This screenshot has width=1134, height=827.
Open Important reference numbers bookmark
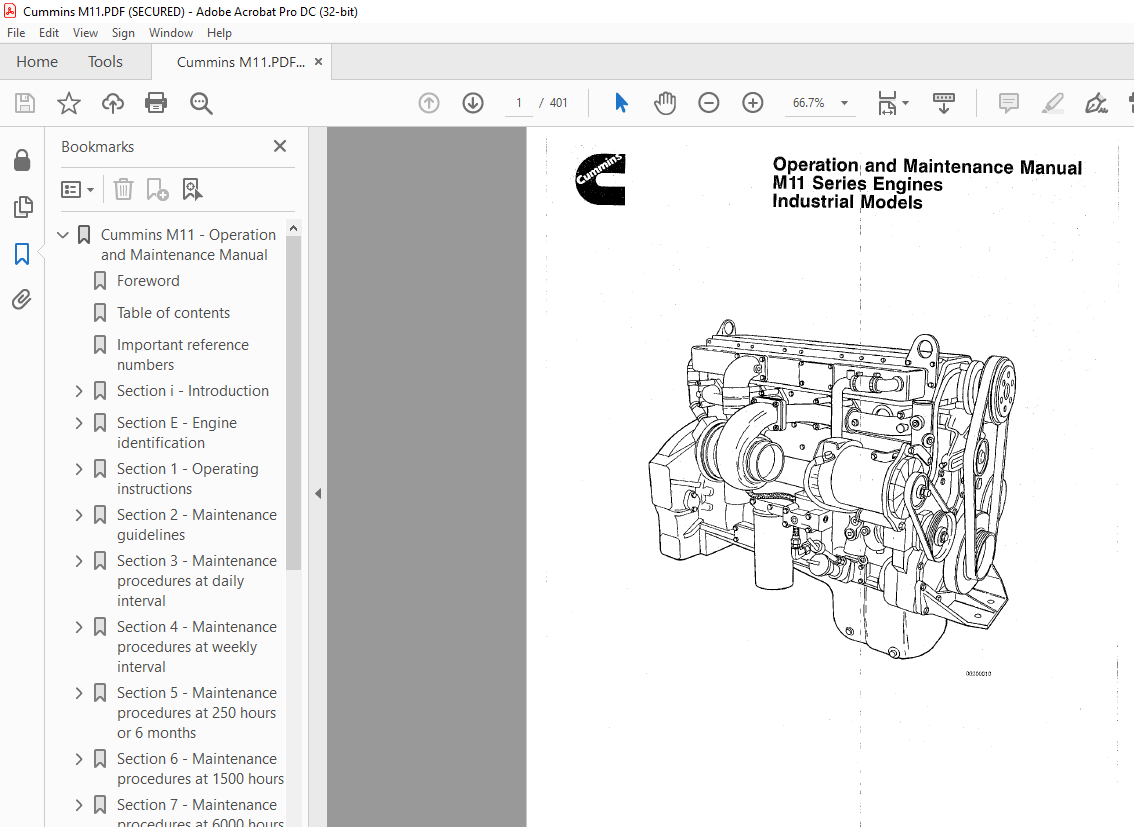pos(183,355)
